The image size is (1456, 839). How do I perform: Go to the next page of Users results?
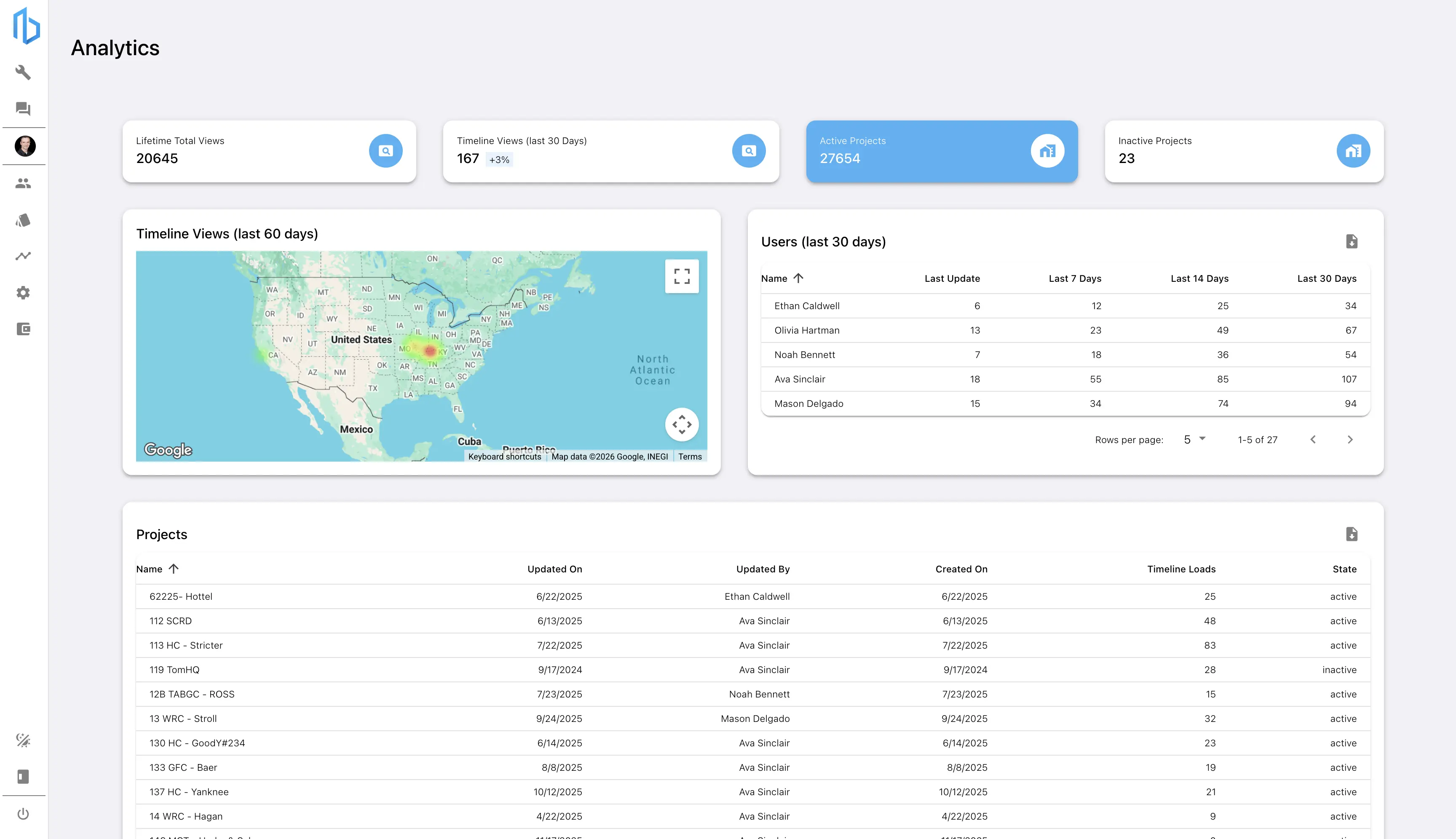(x=1351, y=439)
